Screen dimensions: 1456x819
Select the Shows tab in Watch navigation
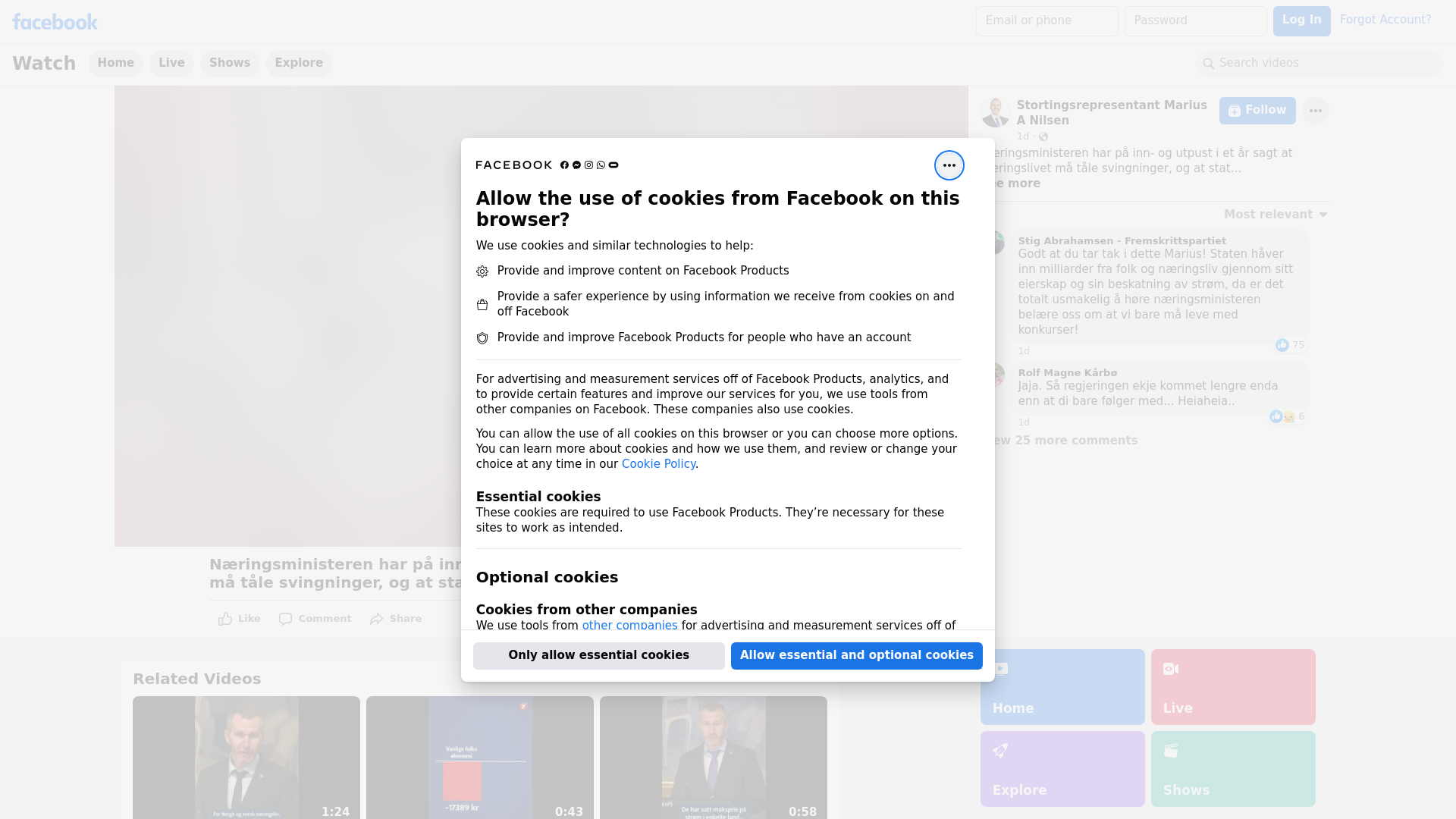pos(230,64)
